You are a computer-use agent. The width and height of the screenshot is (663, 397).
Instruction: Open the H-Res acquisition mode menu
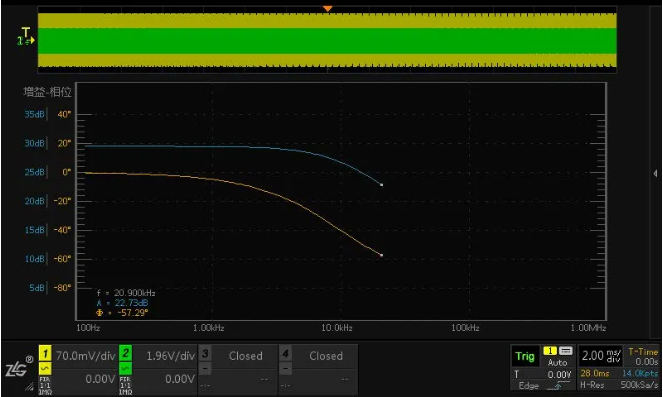[x=592, y=385]
